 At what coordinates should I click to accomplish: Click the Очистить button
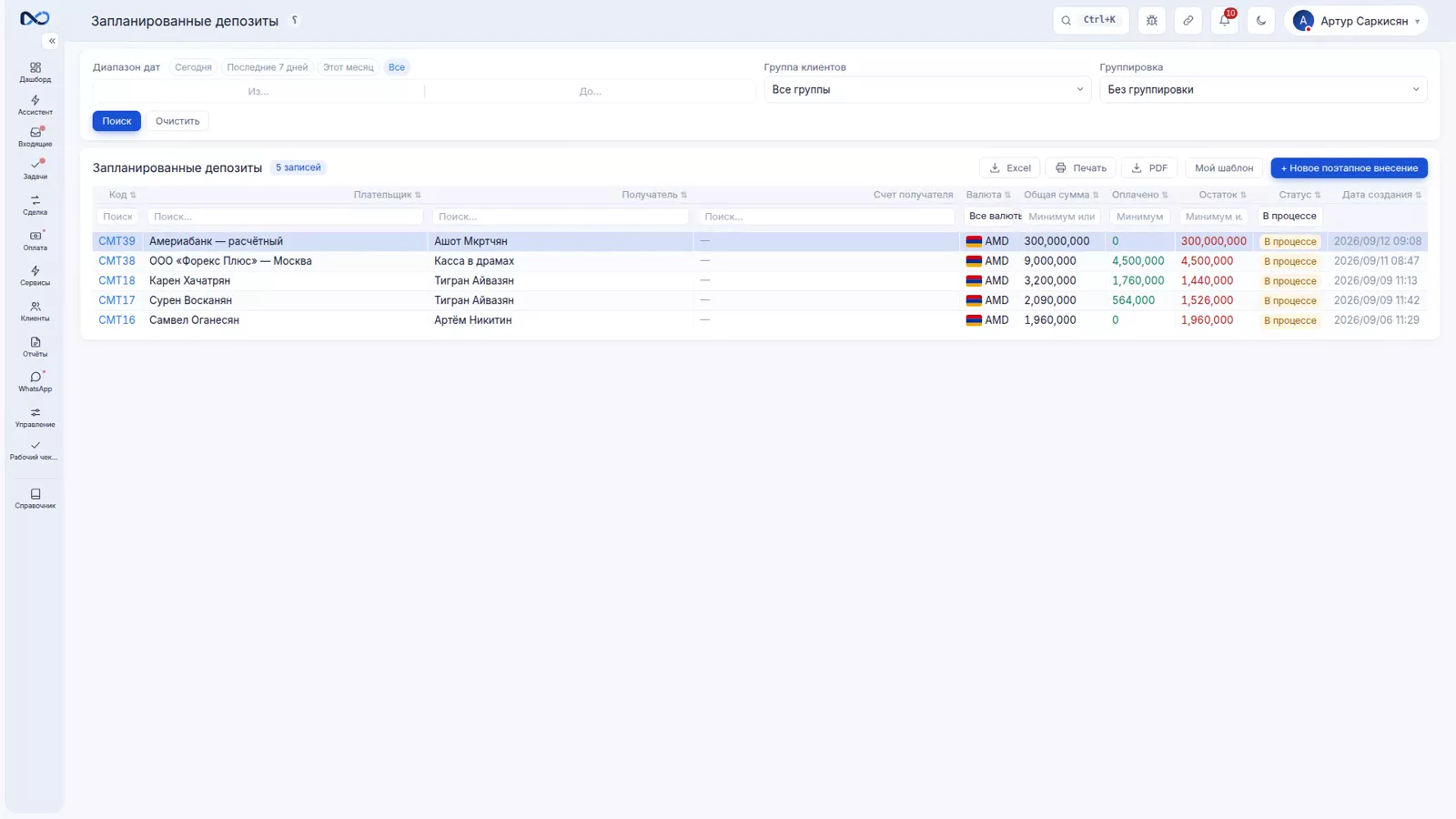click(x=177, y=121)
